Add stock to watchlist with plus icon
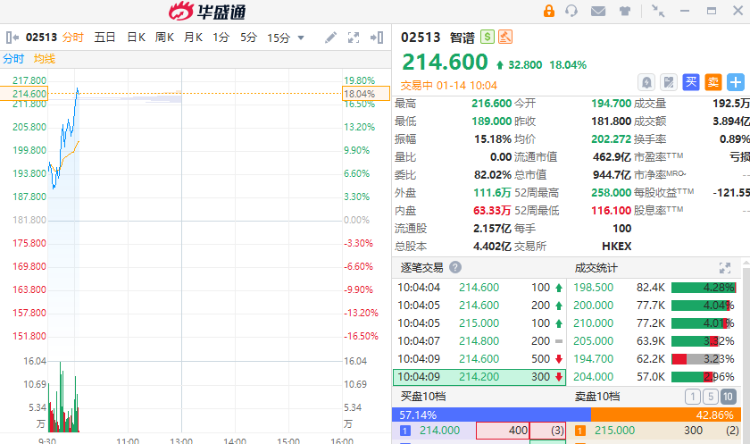 click(736, 82)
